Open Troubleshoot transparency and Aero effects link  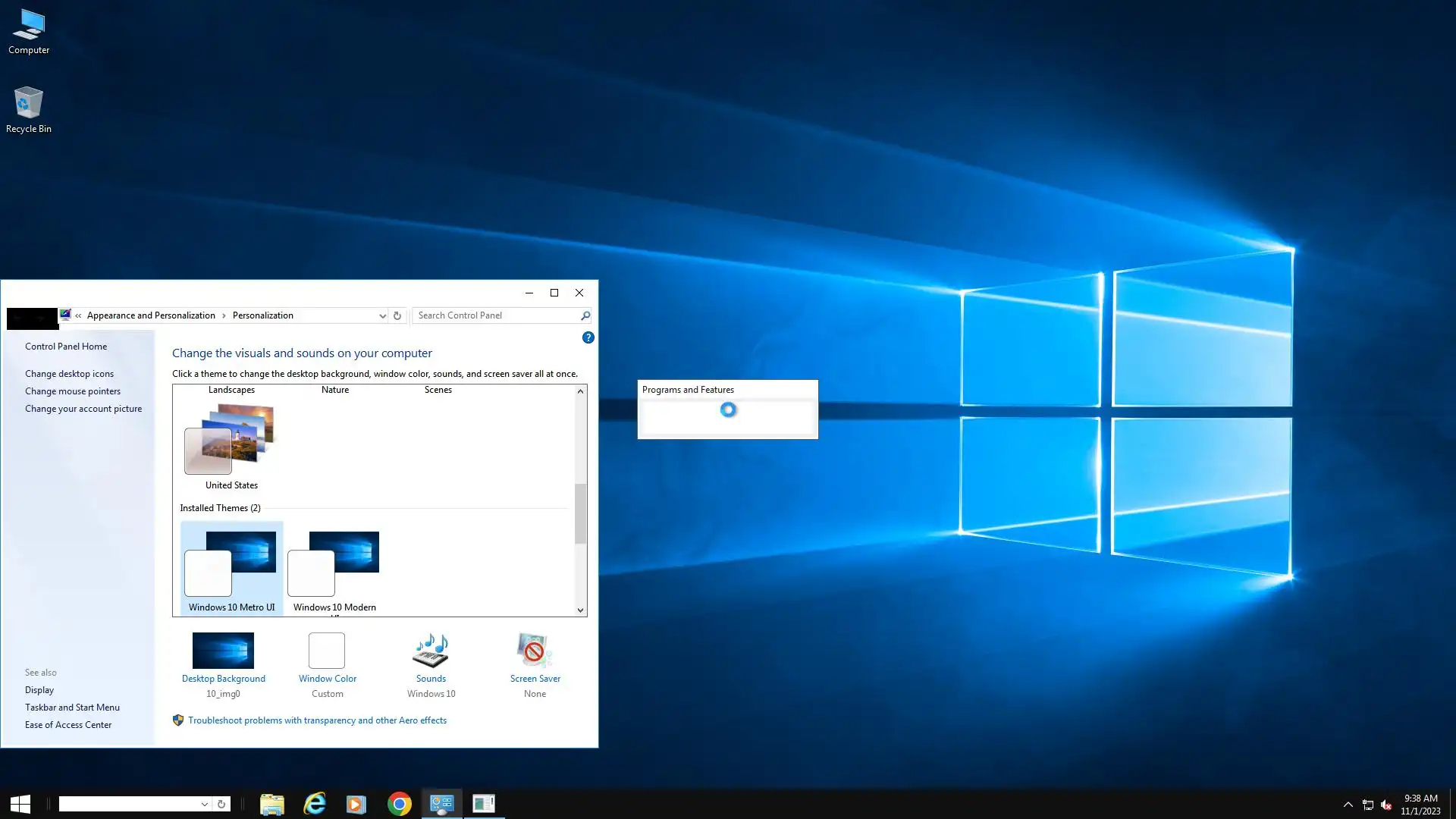click(317, 720)
